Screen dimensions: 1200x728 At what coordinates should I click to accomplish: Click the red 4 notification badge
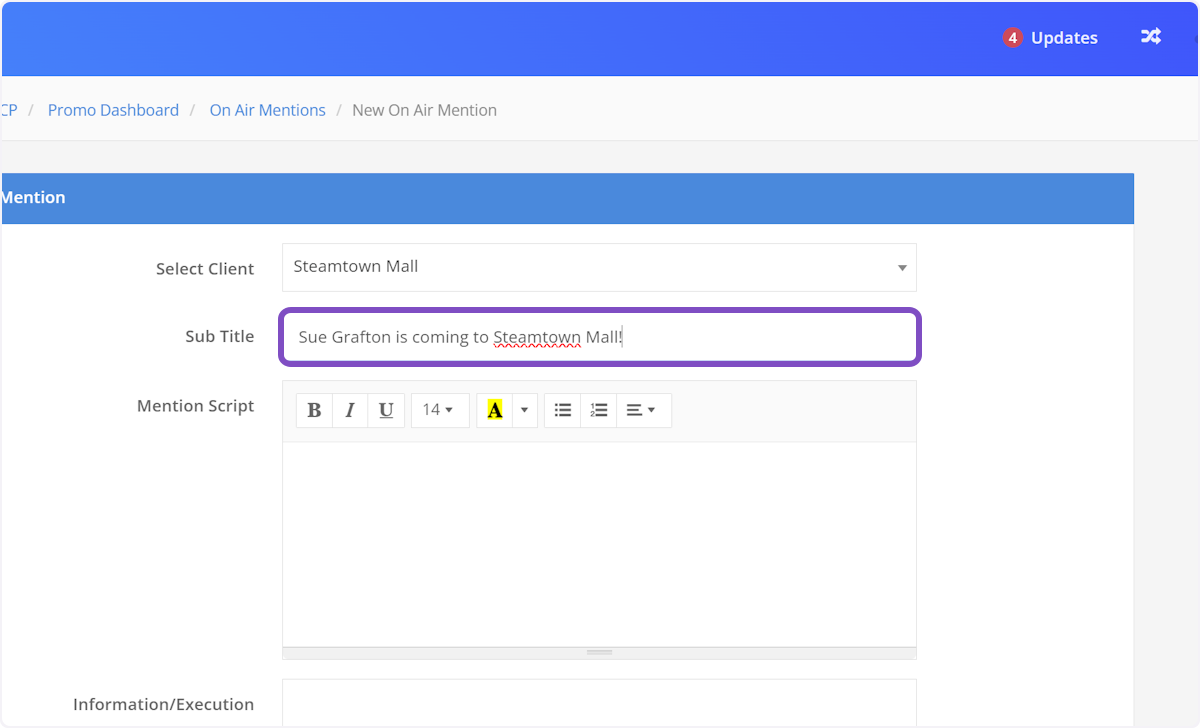point(1013,38)
